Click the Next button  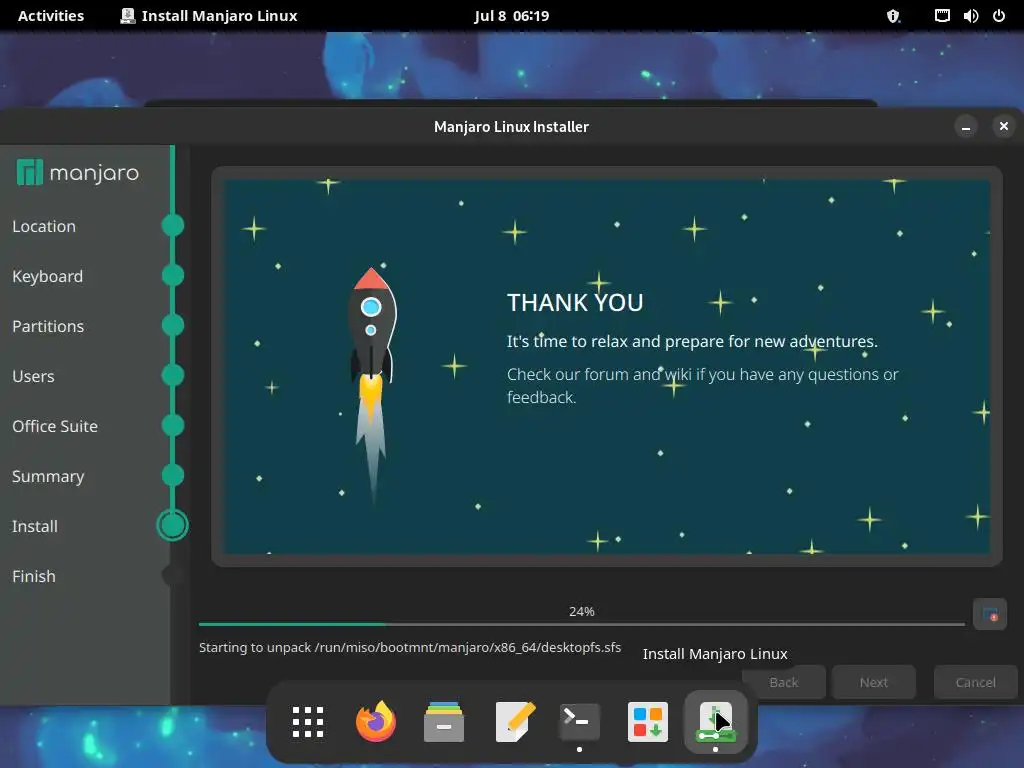click(x=873, y=682)
